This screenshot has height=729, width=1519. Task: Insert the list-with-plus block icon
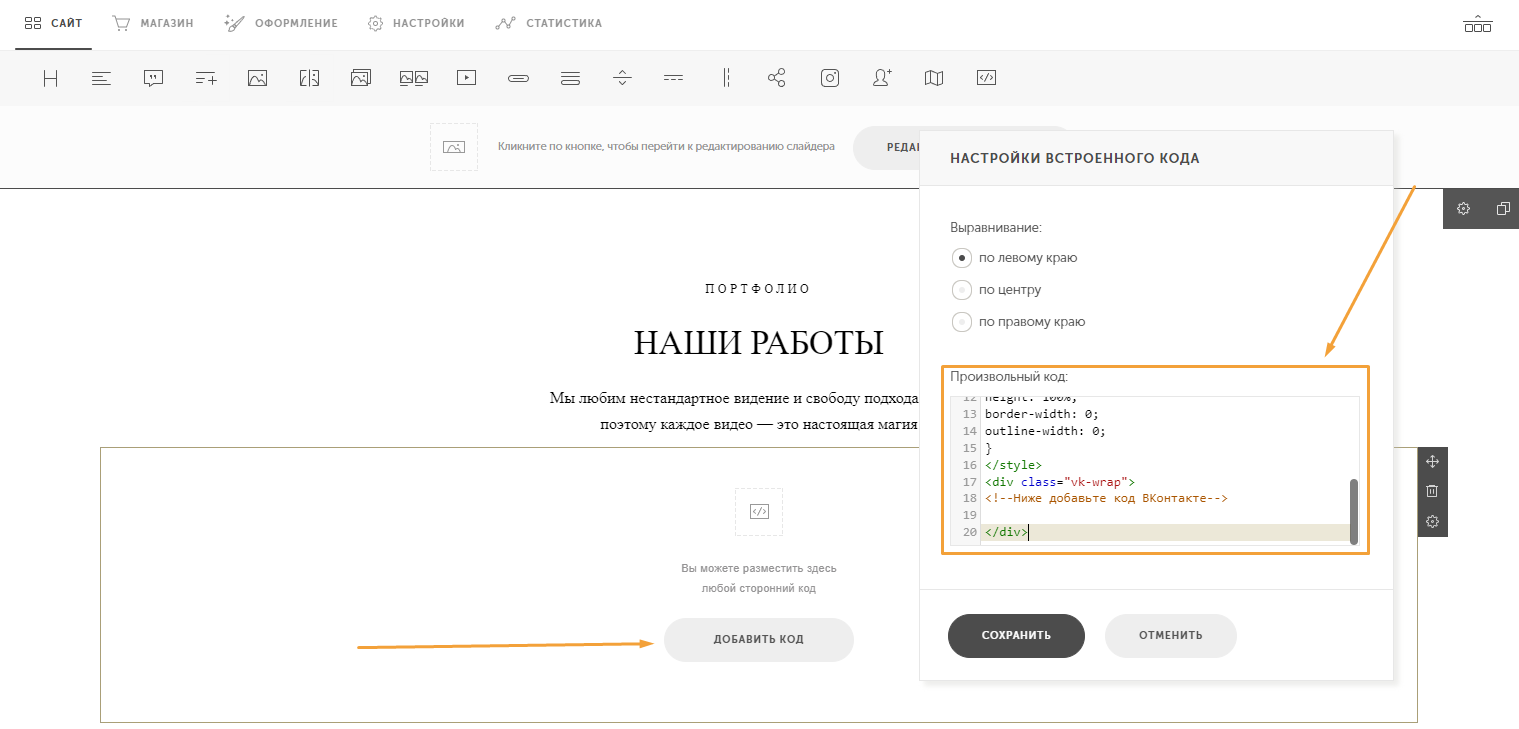point(206,78)
